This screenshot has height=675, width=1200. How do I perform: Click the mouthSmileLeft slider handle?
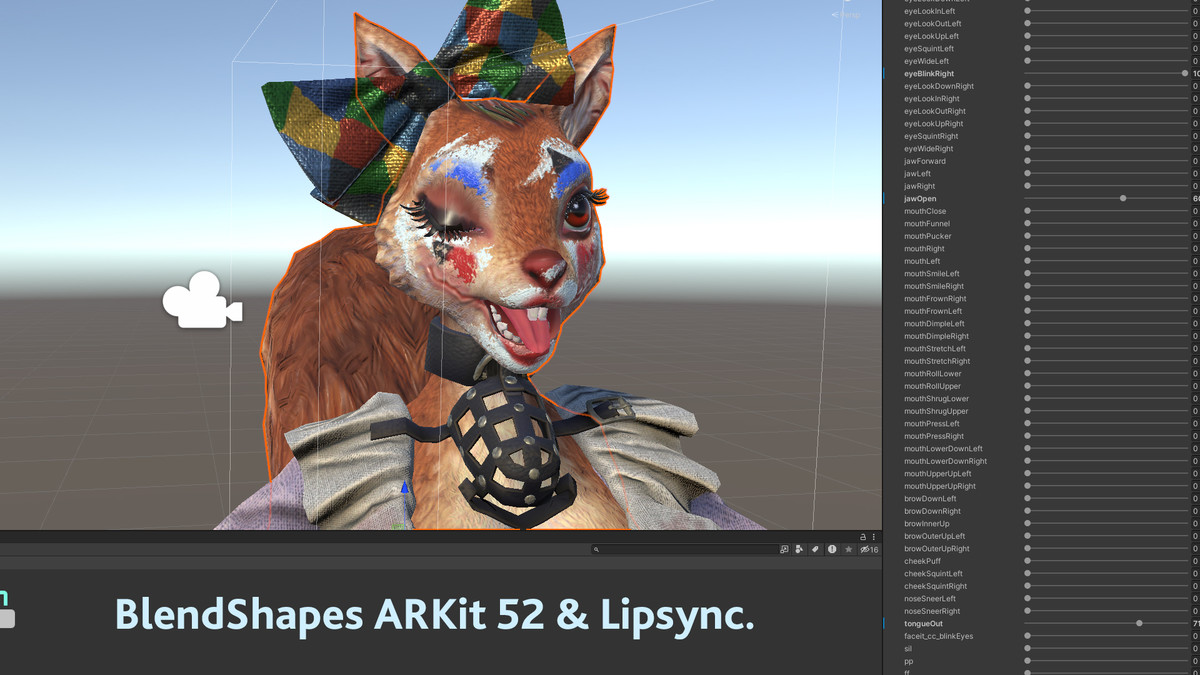(1028, 274)
